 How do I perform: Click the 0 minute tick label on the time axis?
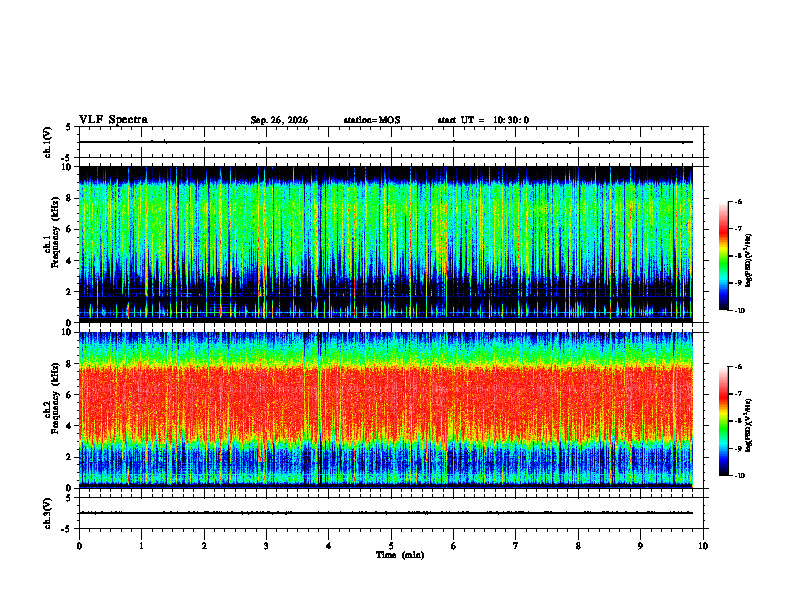(79, 546)
